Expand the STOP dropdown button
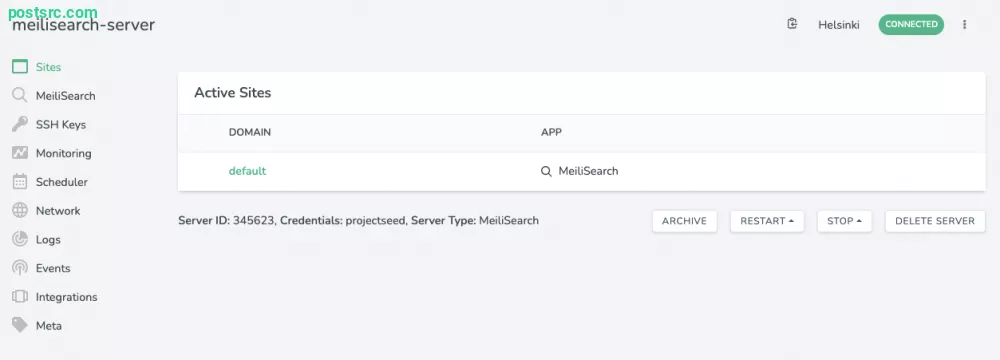The image size is (1000, 360). (x=844, y=221)
